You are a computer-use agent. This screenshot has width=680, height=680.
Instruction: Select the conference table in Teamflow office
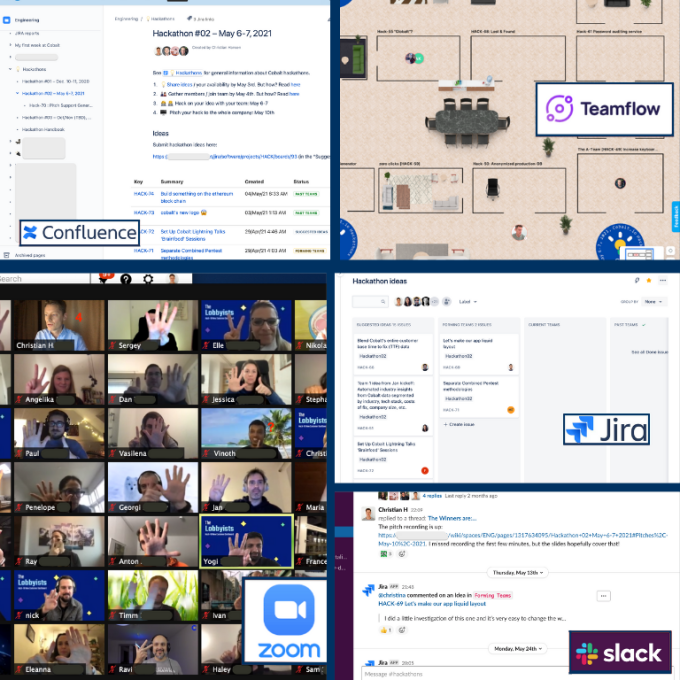[467, 123]
